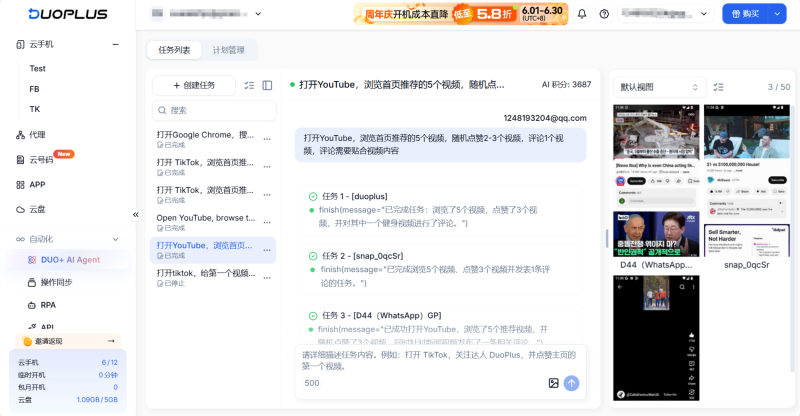Open the 云手机 sidebar section icon
This screenshot has height=416, width=800.
[x=20, y=44]
